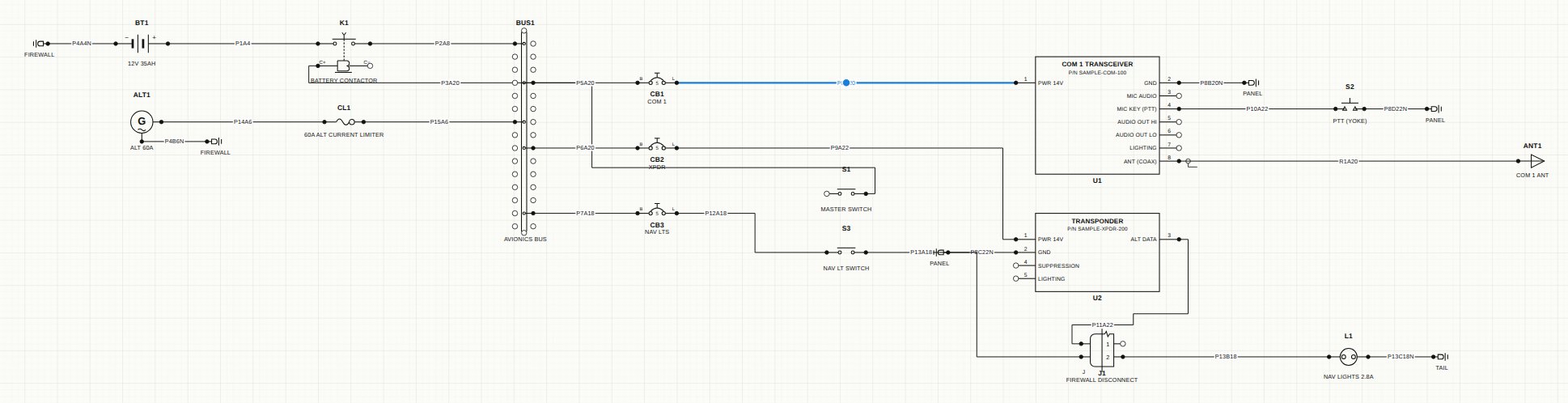
Task: Select wire label P14A6
Action: [x=243, y=121]
